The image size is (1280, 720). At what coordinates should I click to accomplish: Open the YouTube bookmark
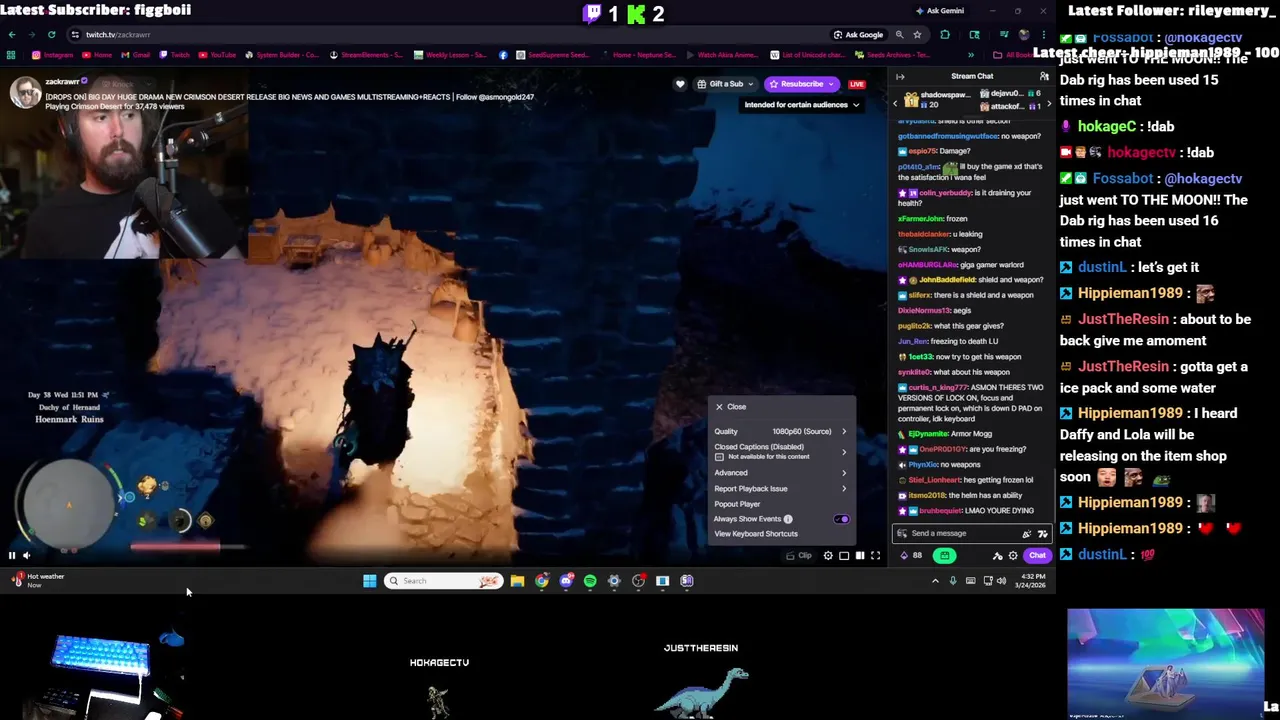point(218,55)
